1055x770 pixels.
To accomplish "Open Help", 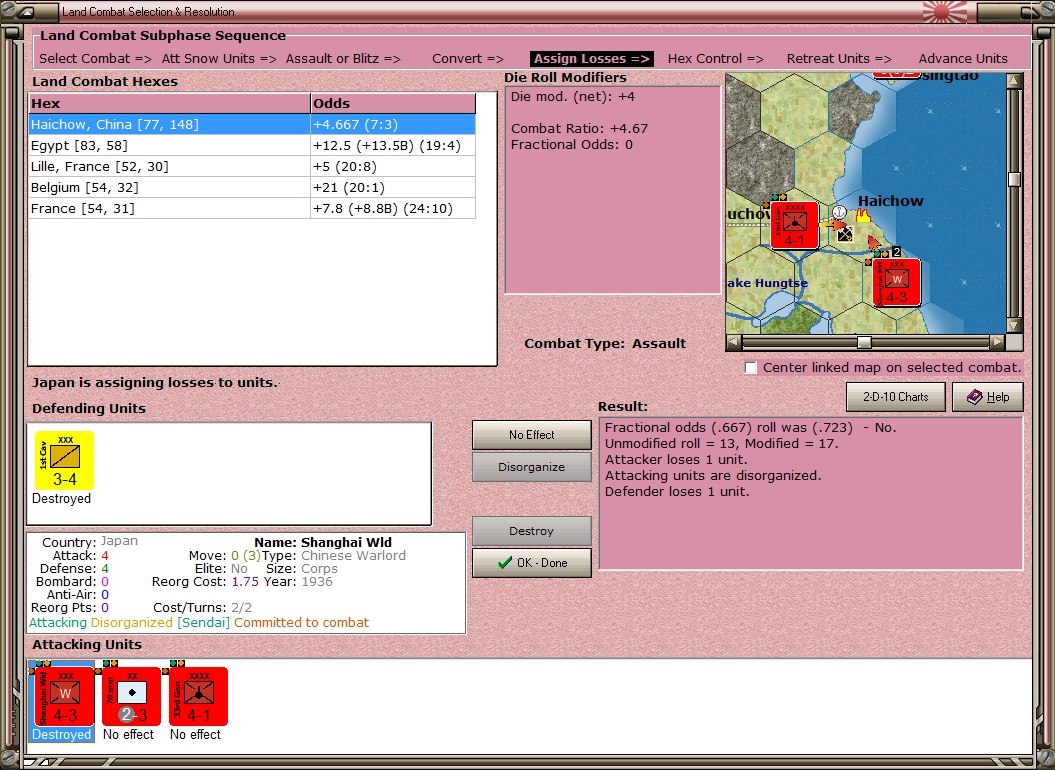I will [988, 396].
